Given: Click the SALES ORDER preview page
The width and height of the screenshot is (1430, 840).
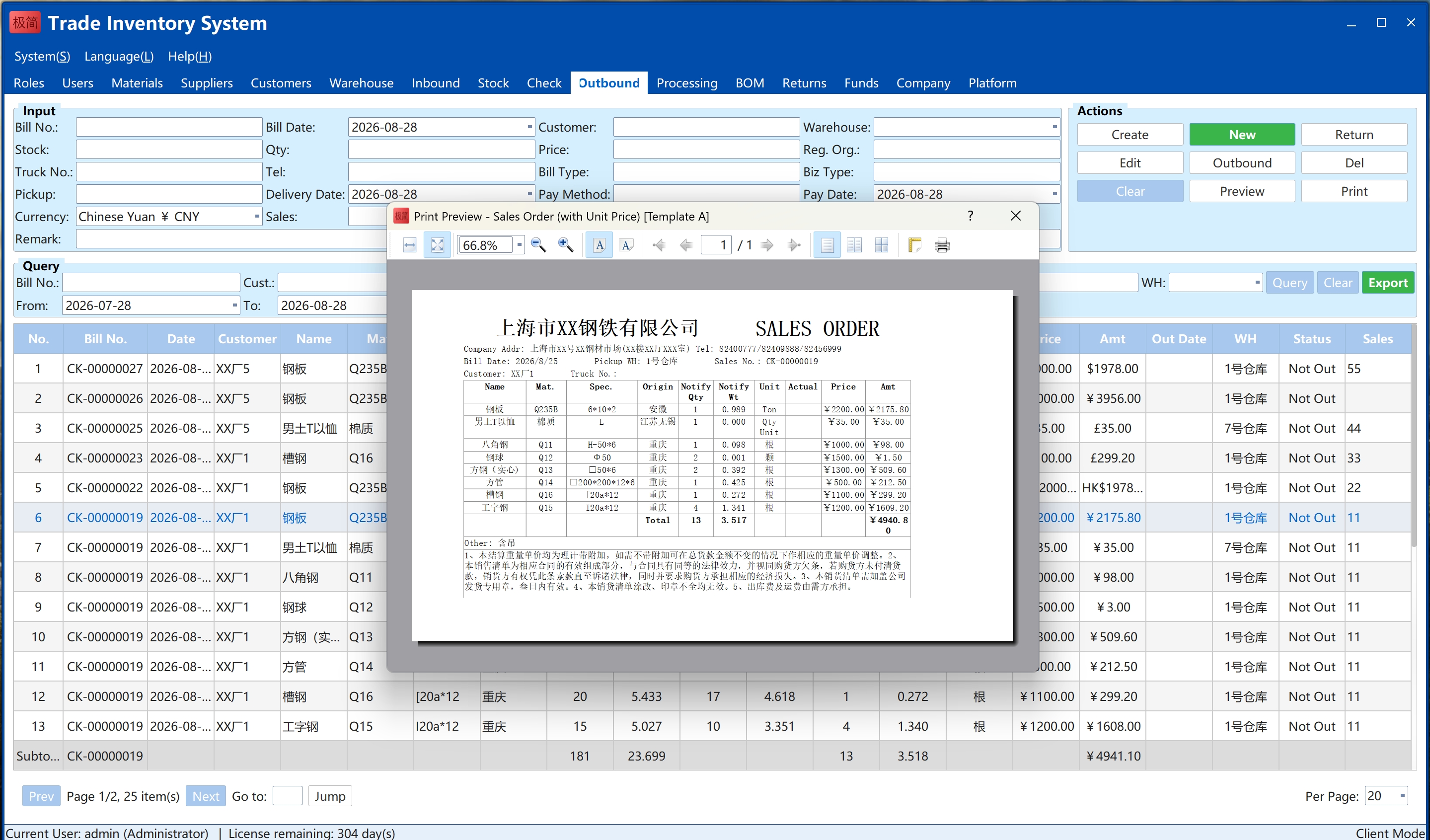Looking at the screenshot, I should (x=712, y=465).
